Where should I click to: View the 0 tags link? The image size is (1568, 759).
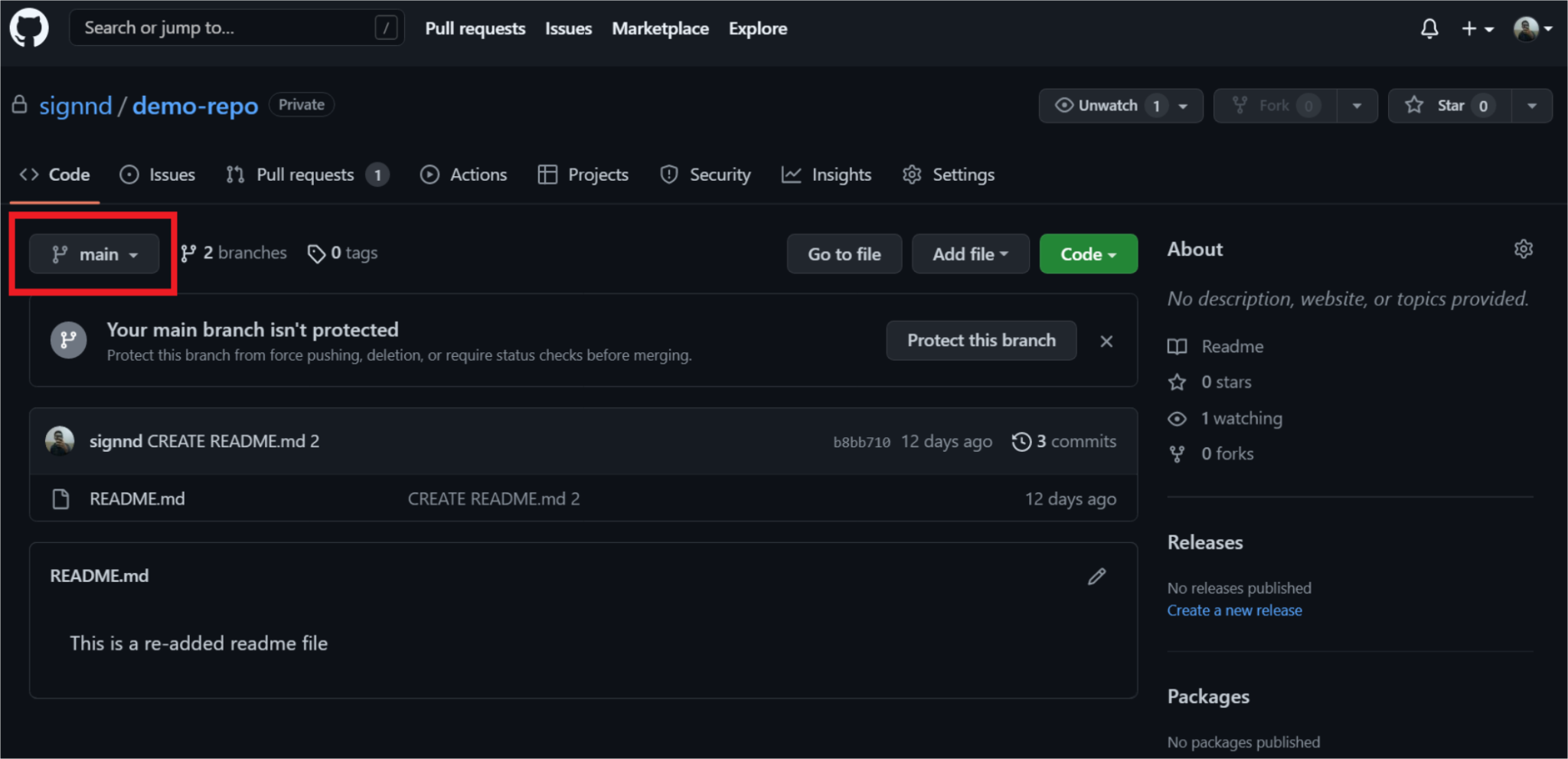342,253
